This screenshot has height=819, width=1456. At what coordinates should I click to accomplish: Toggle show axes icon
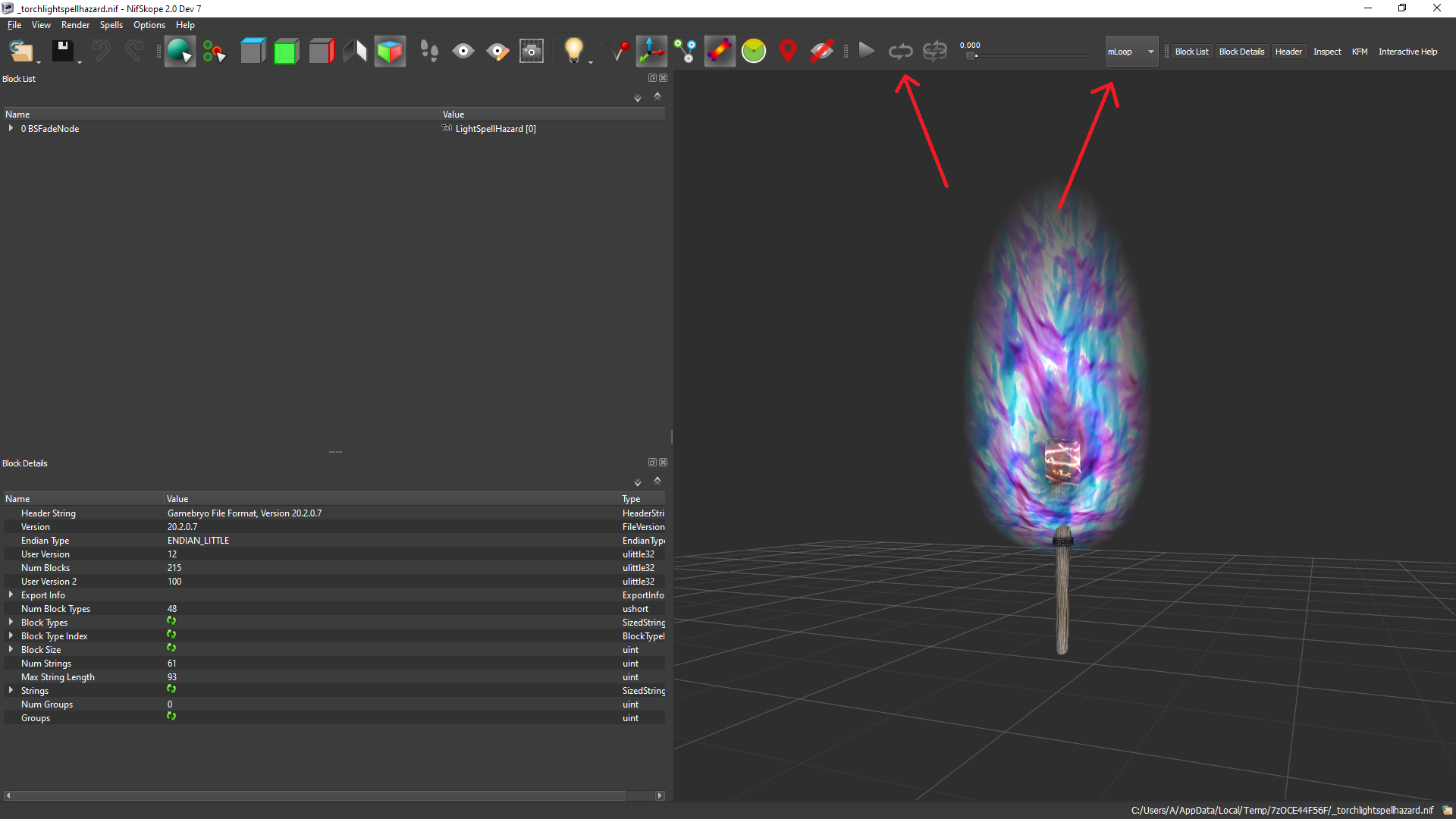click(651, 52)
